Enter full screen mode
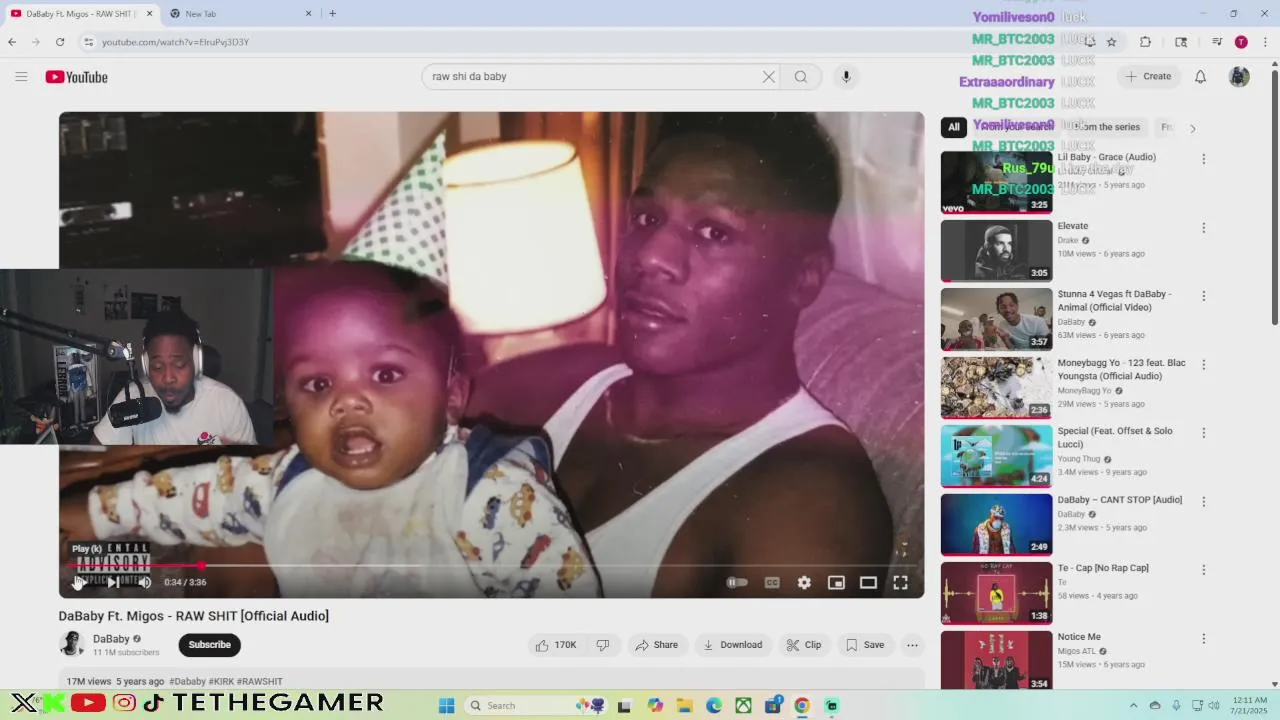 900,582
